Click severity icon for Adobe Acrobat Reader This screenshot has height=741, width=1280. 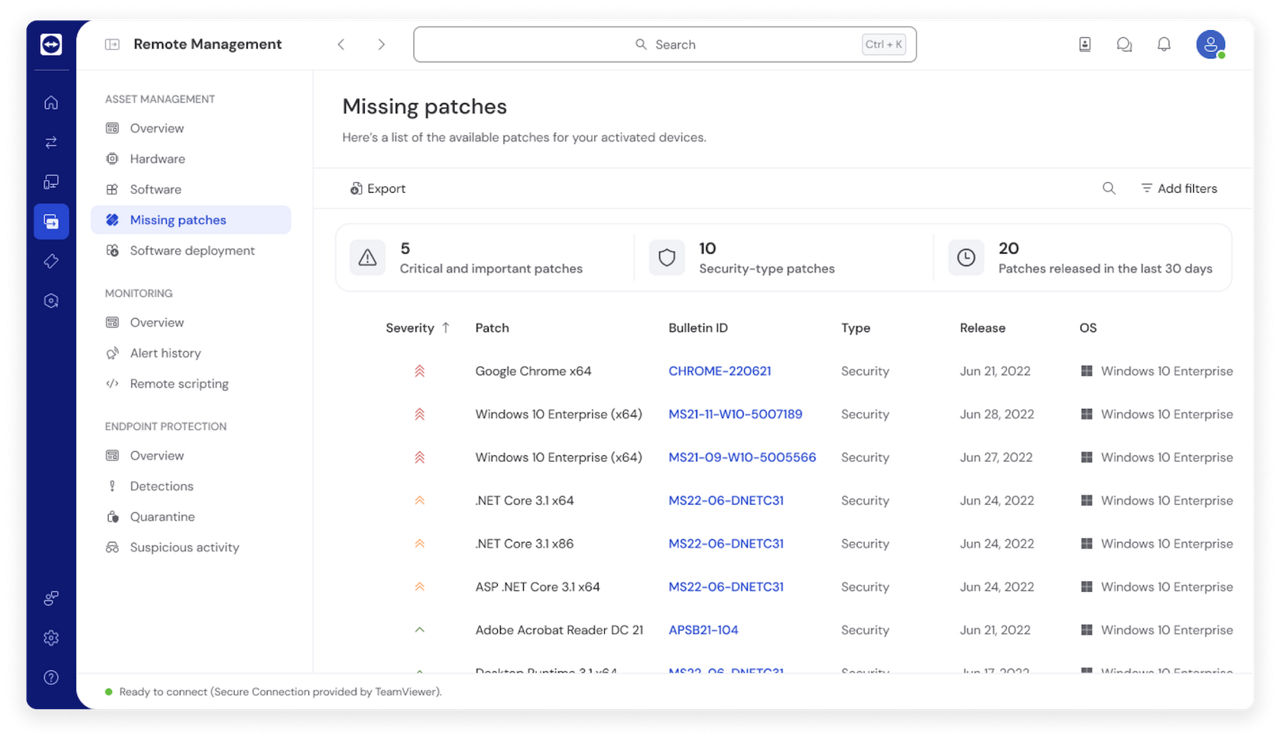pos(419,630)
